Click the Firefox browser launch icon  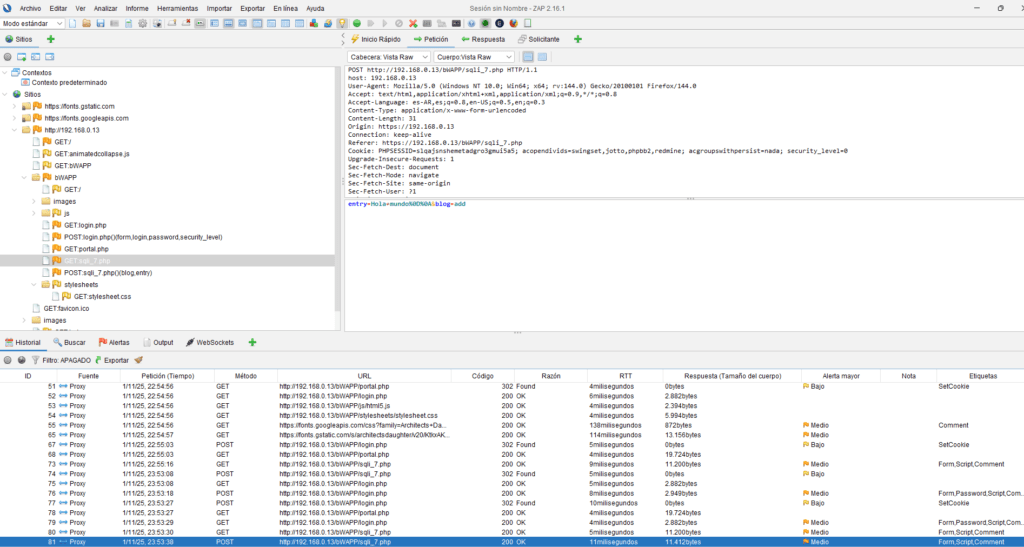[514, 22]
